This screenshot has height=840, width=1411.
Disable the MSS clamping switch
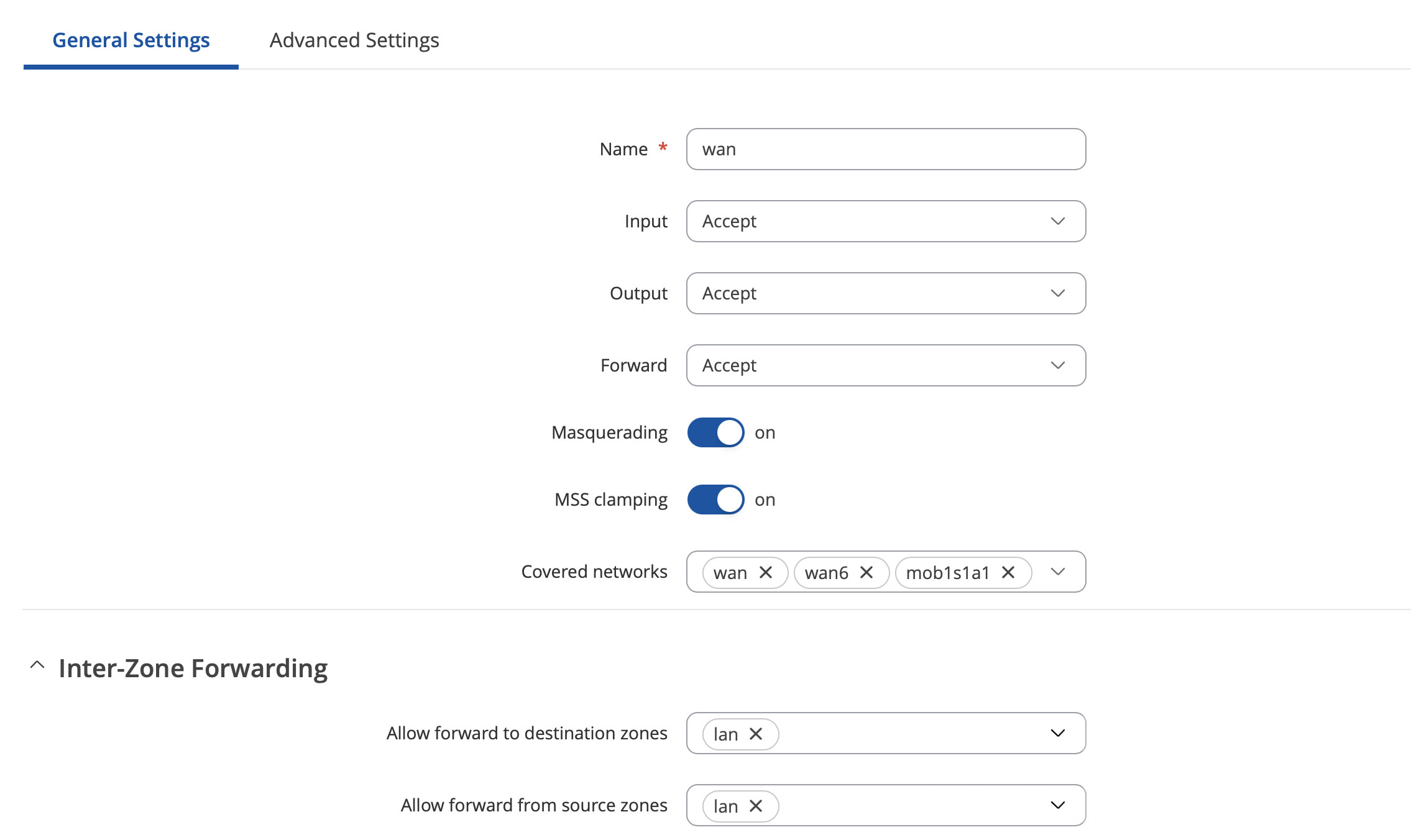click(715, 500)
